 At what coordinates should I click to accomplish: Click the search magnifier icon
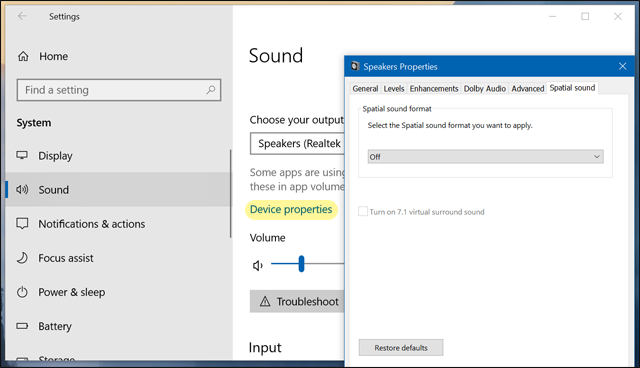pos(211,90)
